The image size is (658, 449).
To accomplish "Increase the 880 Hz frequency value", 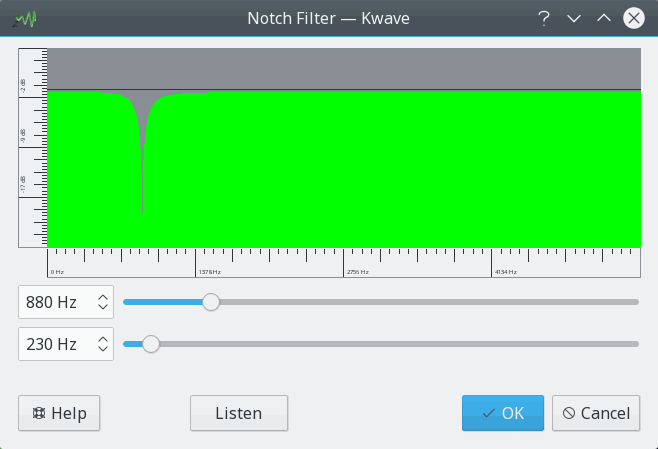I will (x=103, y=297).
